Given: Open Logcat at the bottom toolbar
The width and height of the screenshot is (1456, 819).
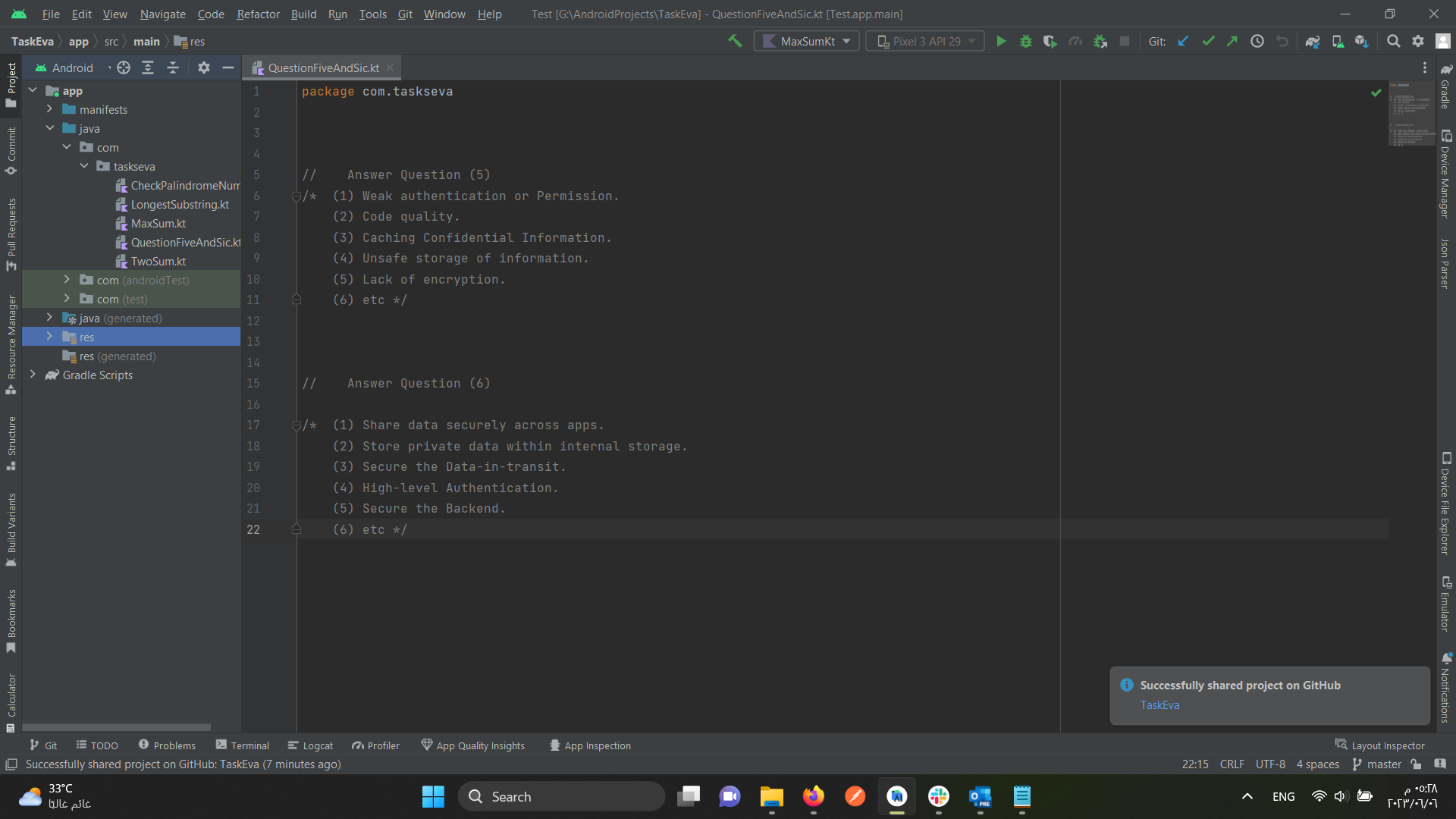Looking at the screenshot, I should (310, 745).
